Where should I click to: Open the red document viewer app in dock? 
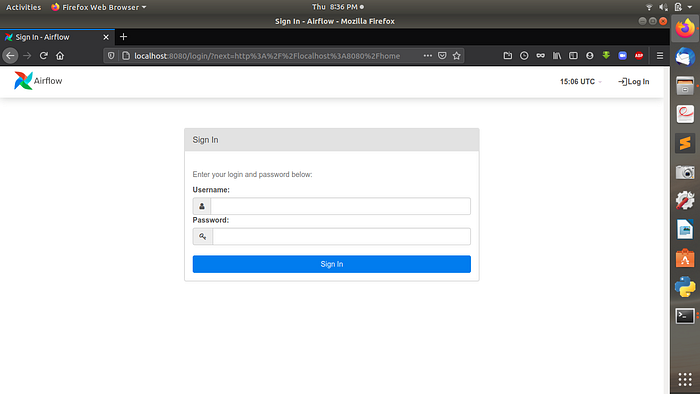(x=685, y=114)
